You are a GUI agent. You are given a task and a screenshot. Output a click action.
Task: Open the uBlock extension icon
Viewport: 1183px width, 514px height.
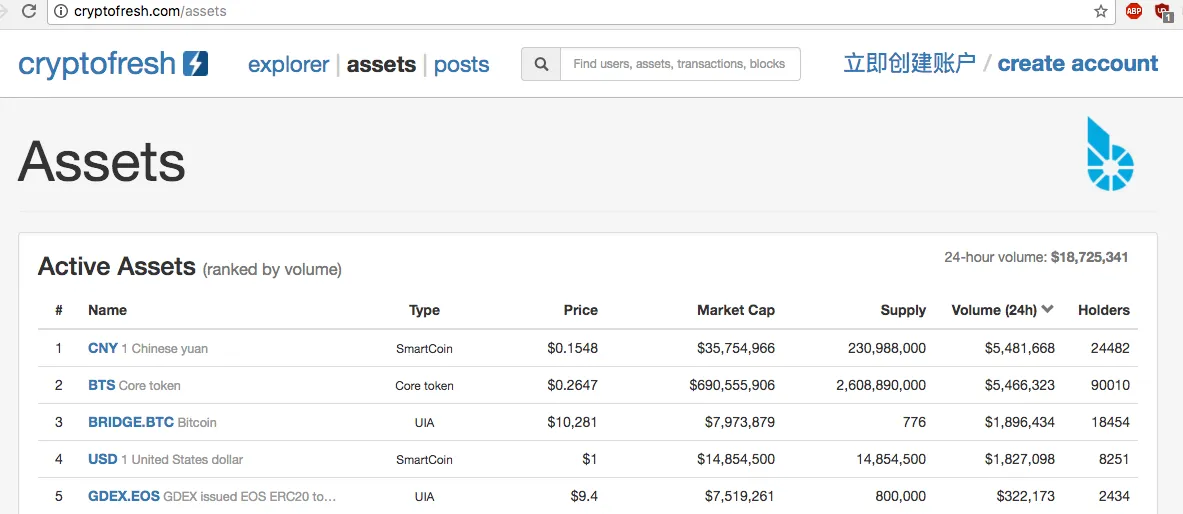1163,11
